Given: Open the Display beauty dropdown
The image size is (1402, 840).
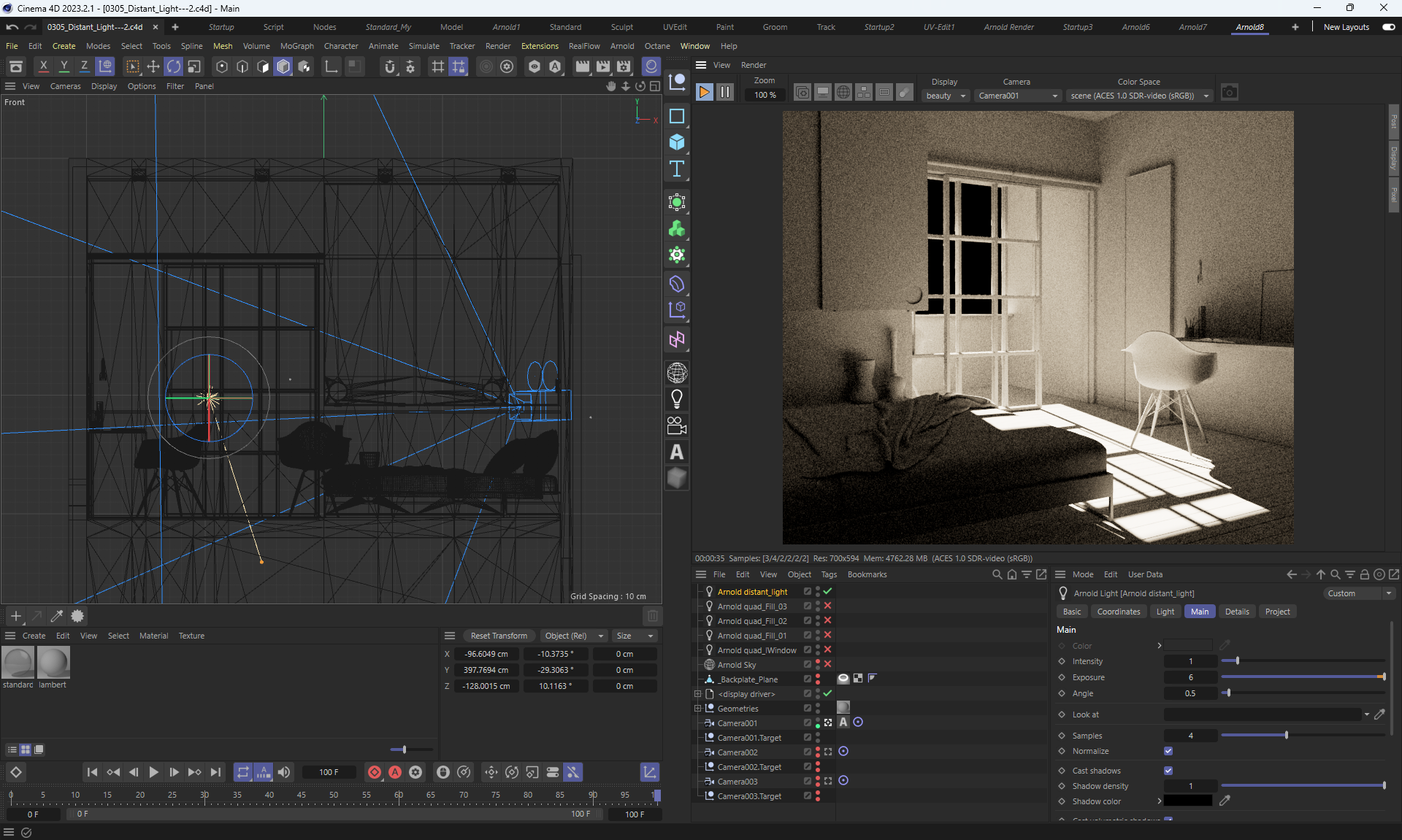Looking at the screenshot, I should 946,96.
